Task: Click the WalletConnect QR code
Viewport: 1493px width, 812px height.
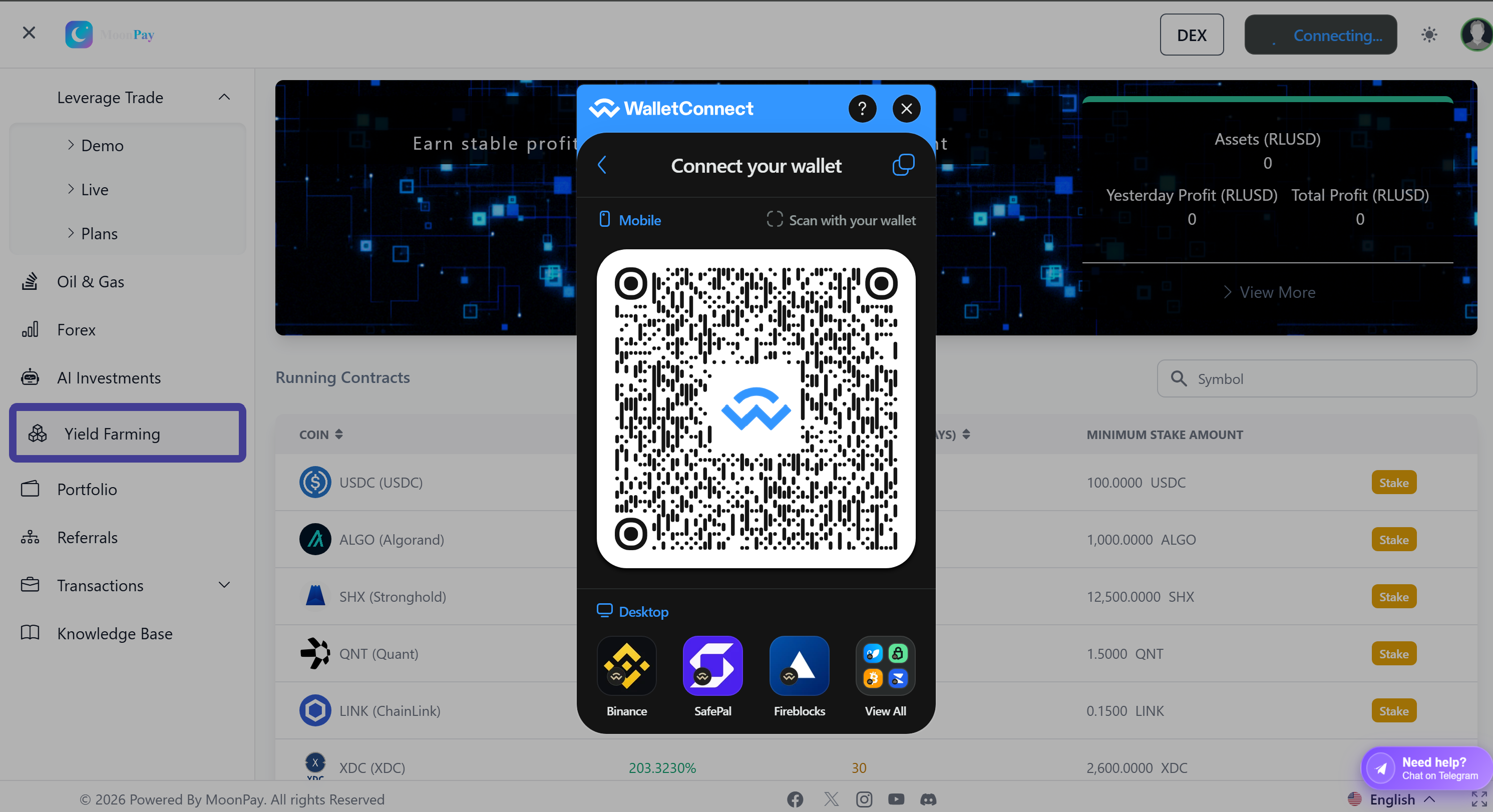Action: click(x=756, y=409)
